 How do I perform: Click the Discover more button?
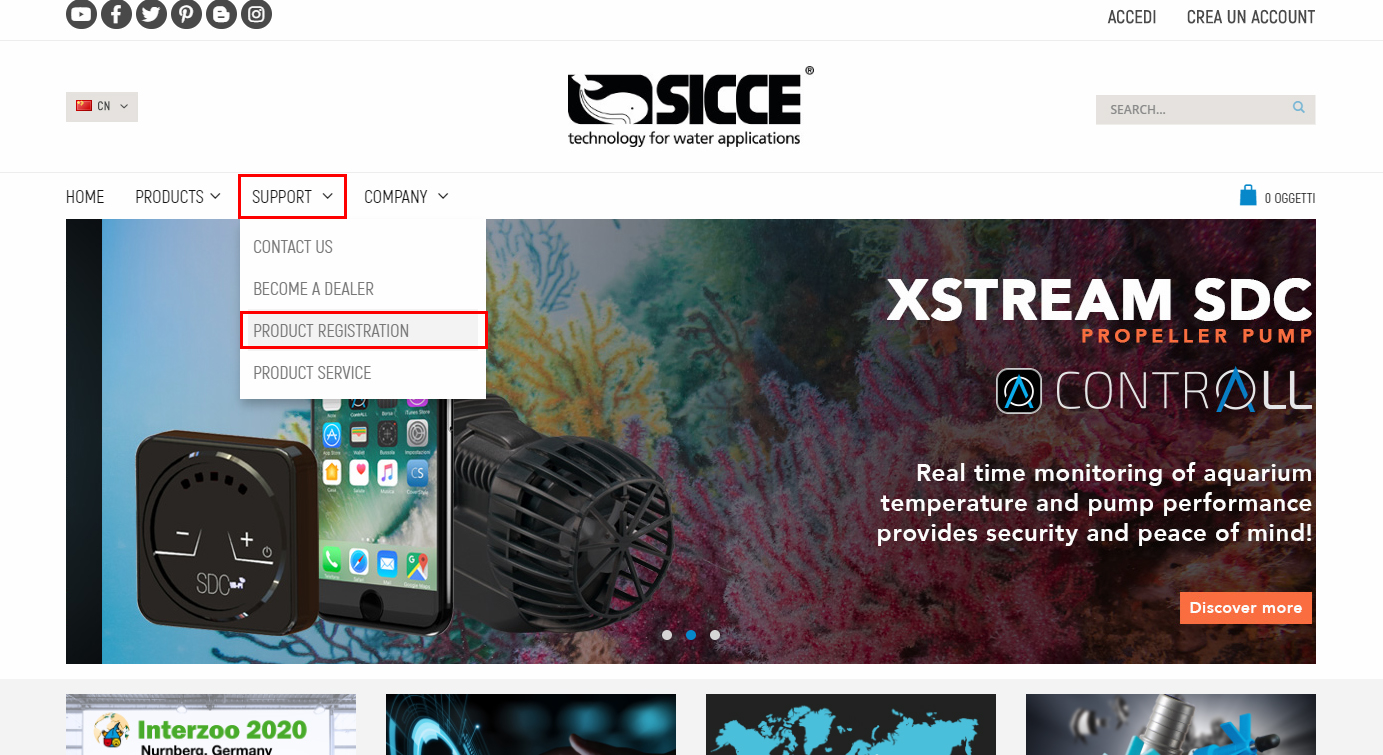click(1246, 608)
